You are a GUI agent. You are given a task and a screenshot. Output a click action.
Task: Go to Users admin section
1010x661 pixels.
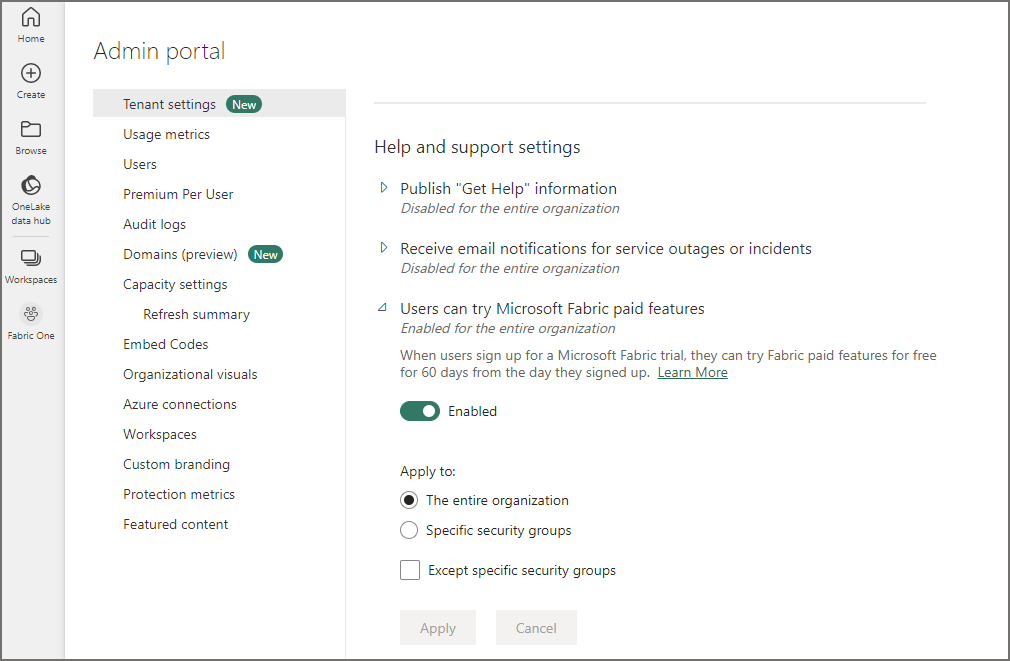click(140, 164)
